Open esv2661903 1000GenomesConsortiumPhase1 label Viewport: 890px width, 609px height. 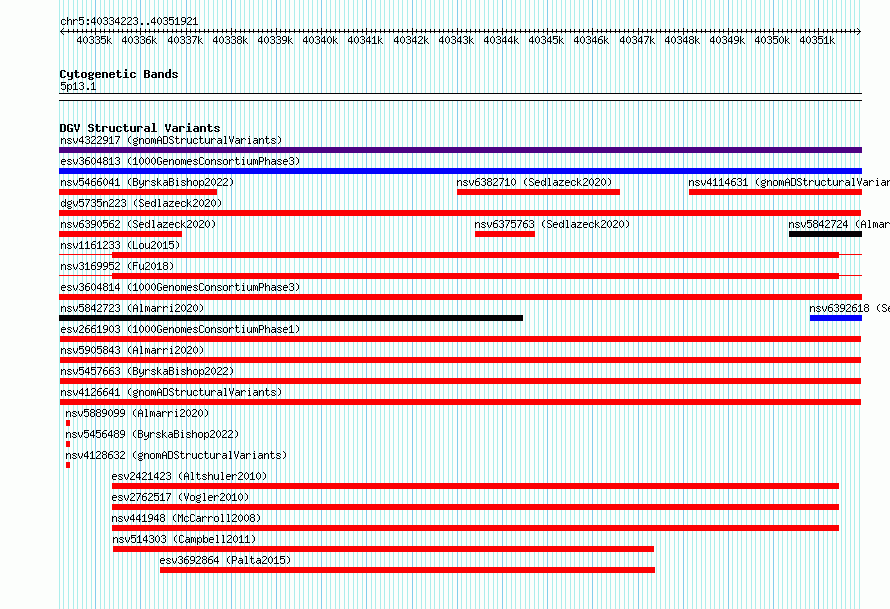[180, 329]
